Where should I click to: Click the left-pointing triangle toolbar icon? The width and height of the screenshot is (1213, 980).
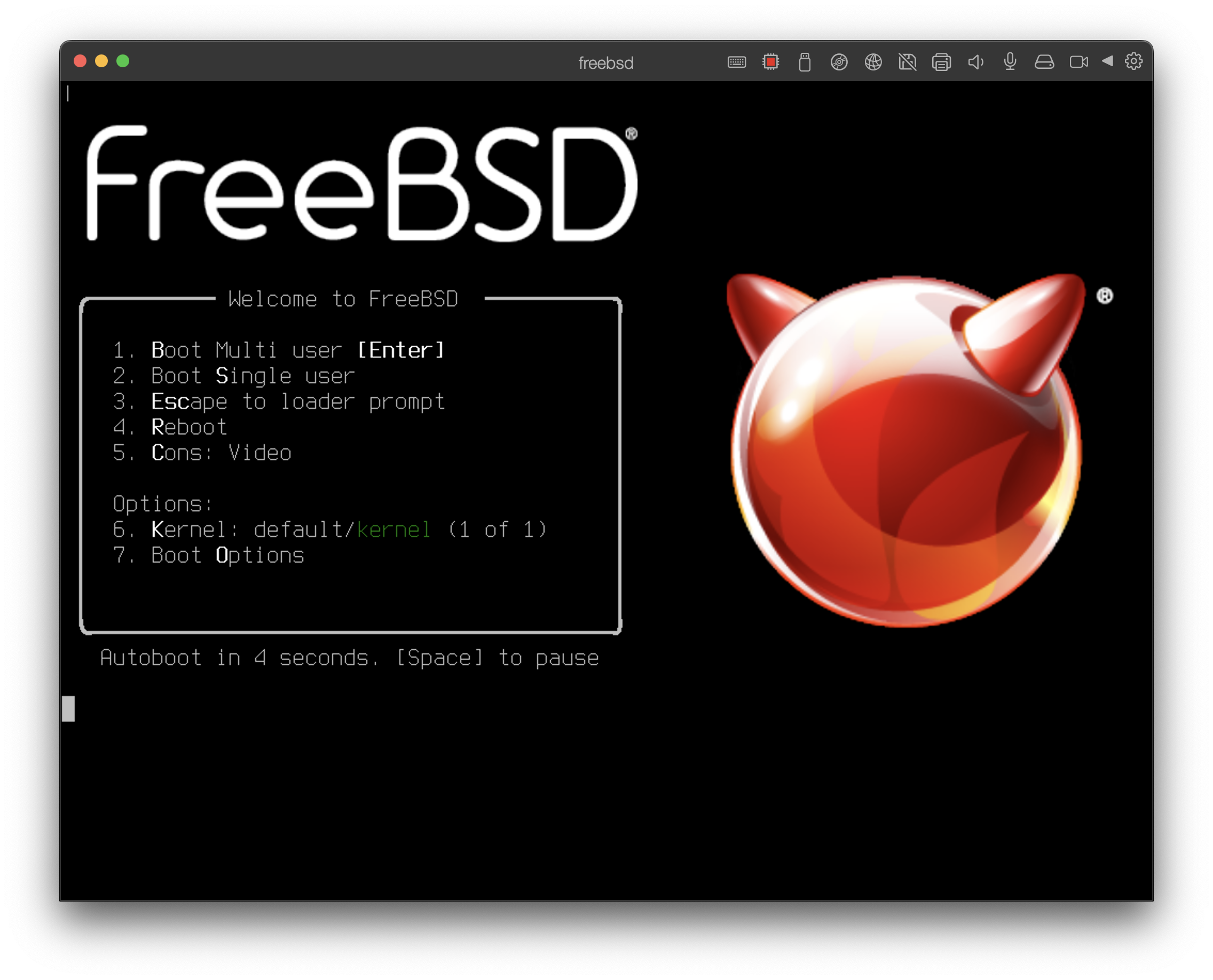coord(1107,61)
